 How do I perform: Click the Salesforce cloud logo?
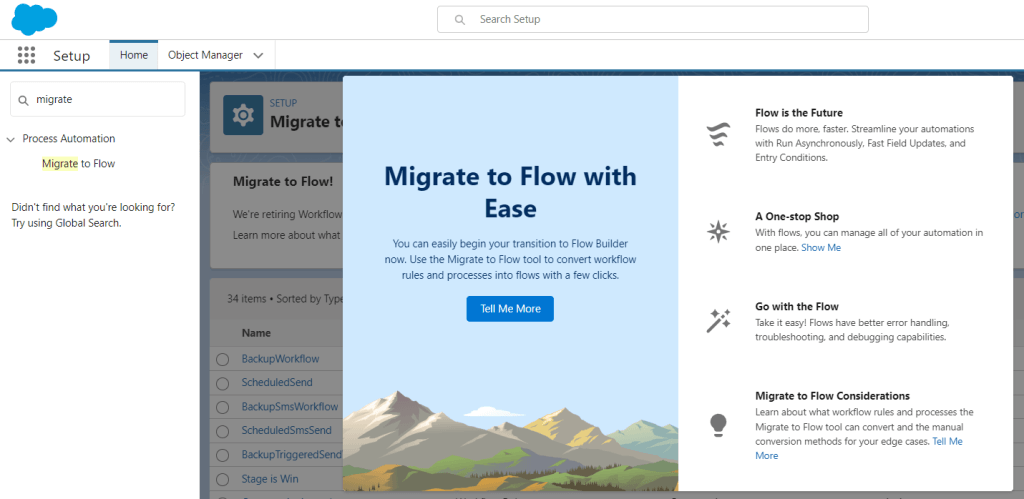tap(34, 19)
